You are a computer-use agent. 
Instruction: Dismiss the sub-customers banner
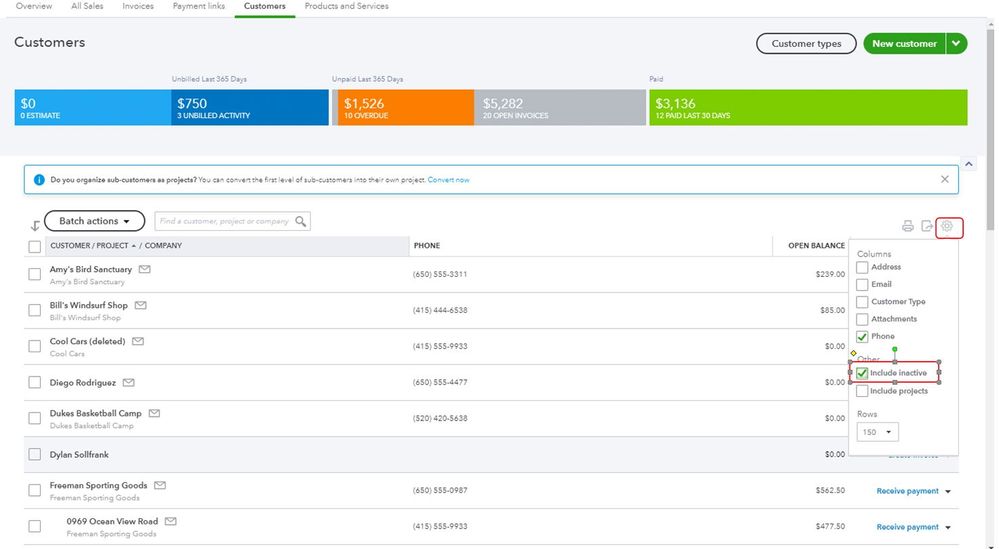945,179
